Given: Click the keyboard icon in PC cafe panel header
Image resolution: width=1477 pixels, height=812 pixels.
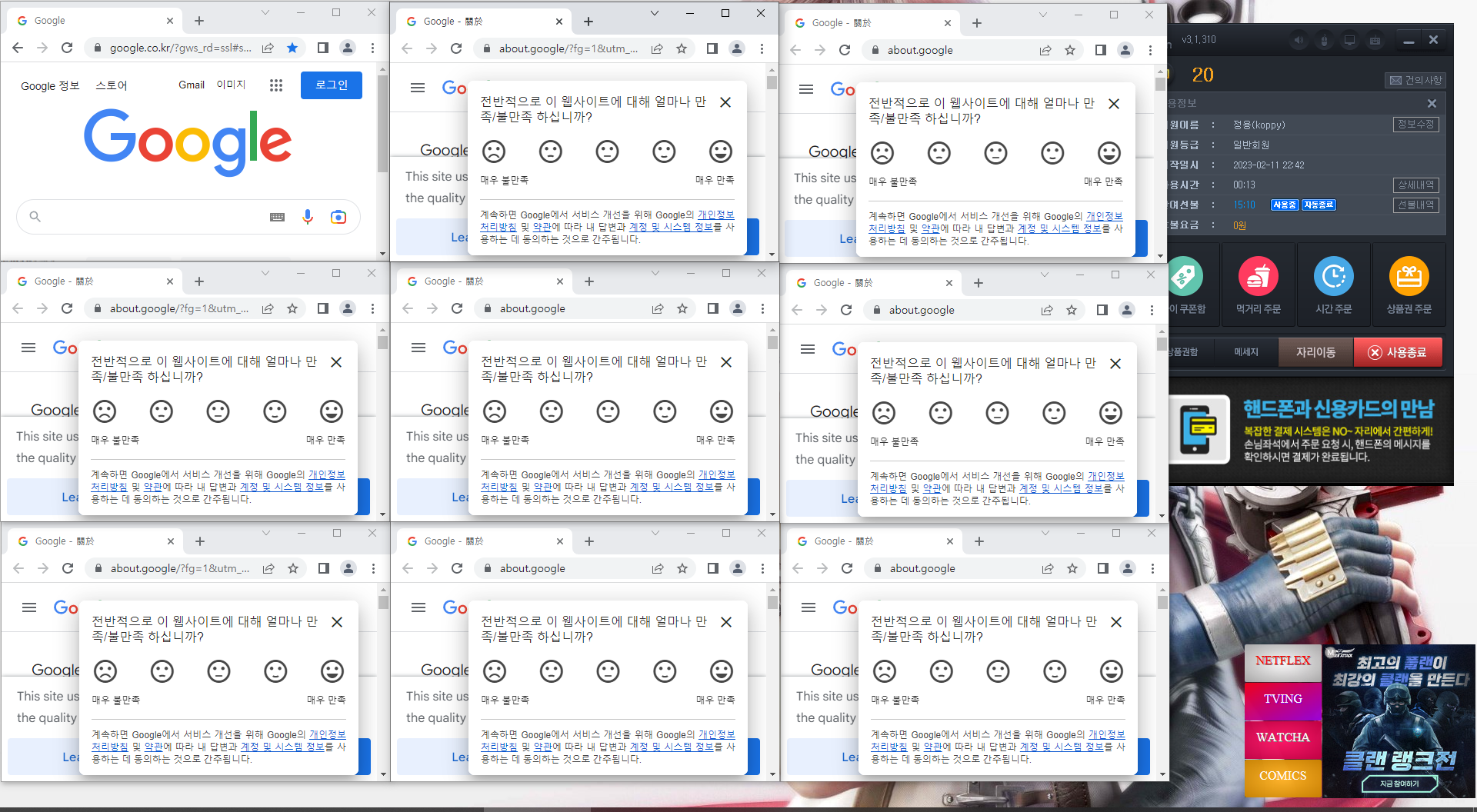Looking at the screenshot, I should 1375,41.
